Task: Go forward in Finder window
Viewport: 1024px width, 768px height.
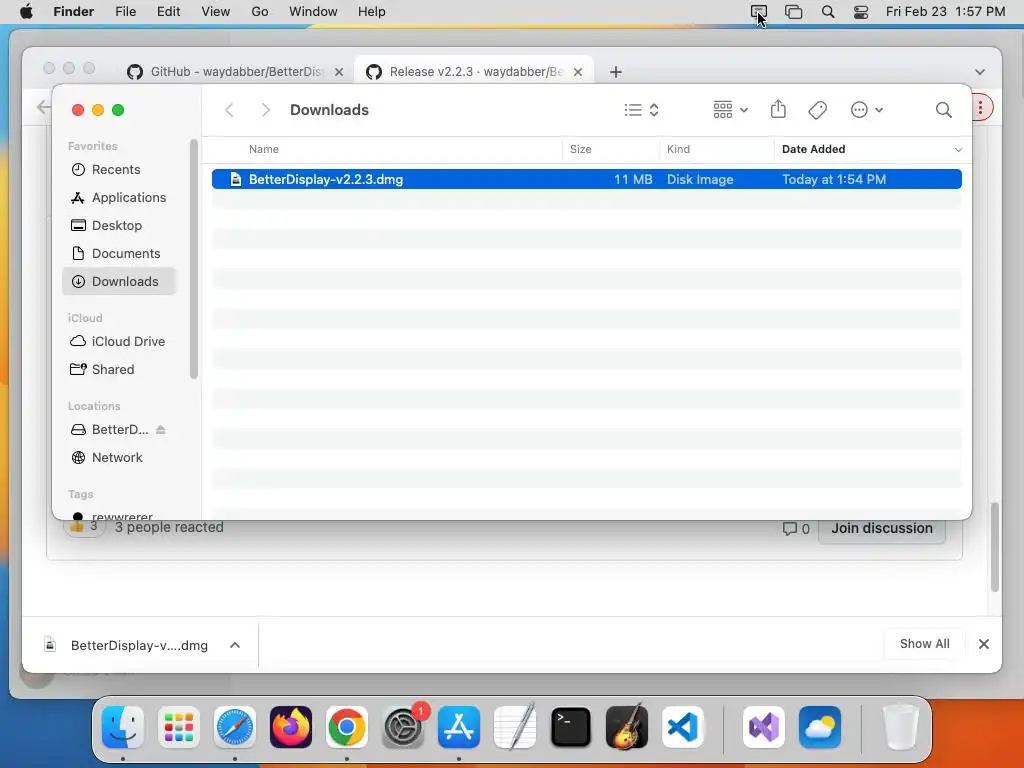Action: pyautogui.click(x=265, y=110)
